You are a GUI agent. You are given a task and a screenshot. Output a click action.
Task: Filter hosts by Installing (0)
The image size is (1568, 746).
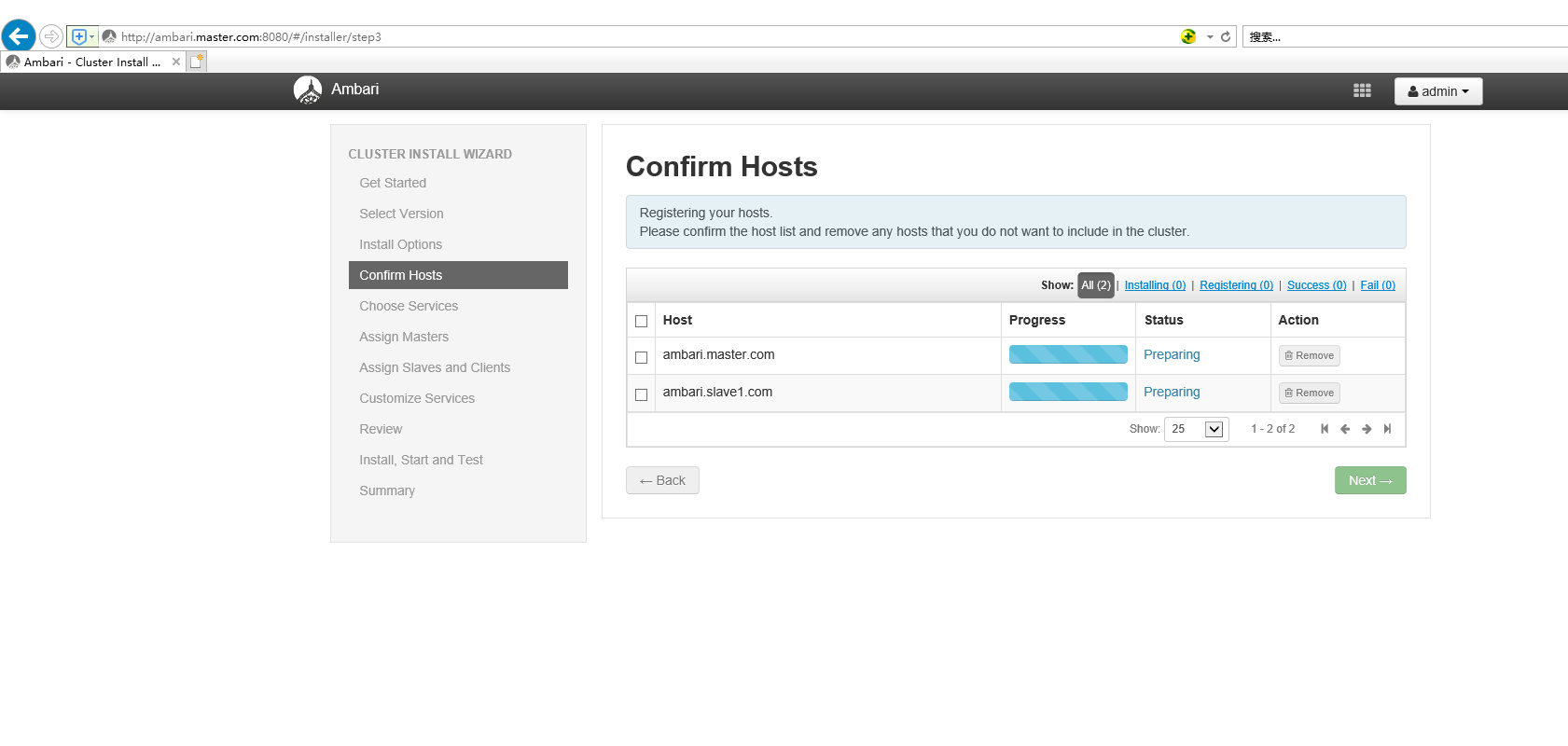click(x=1155, y=285)
